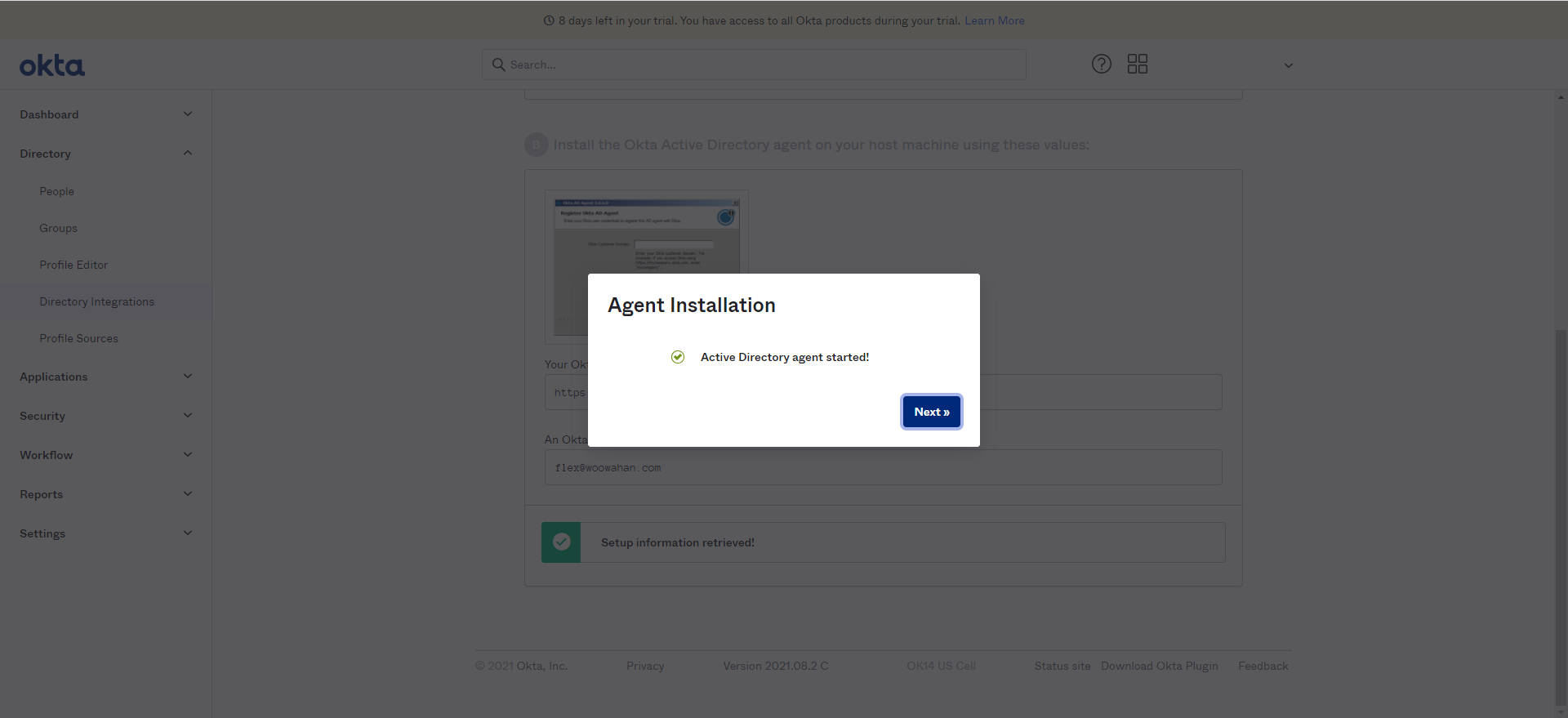
Task: Click the flex@woowahan.com admin field
Action: pyautogui.click(x=884, y=467)
